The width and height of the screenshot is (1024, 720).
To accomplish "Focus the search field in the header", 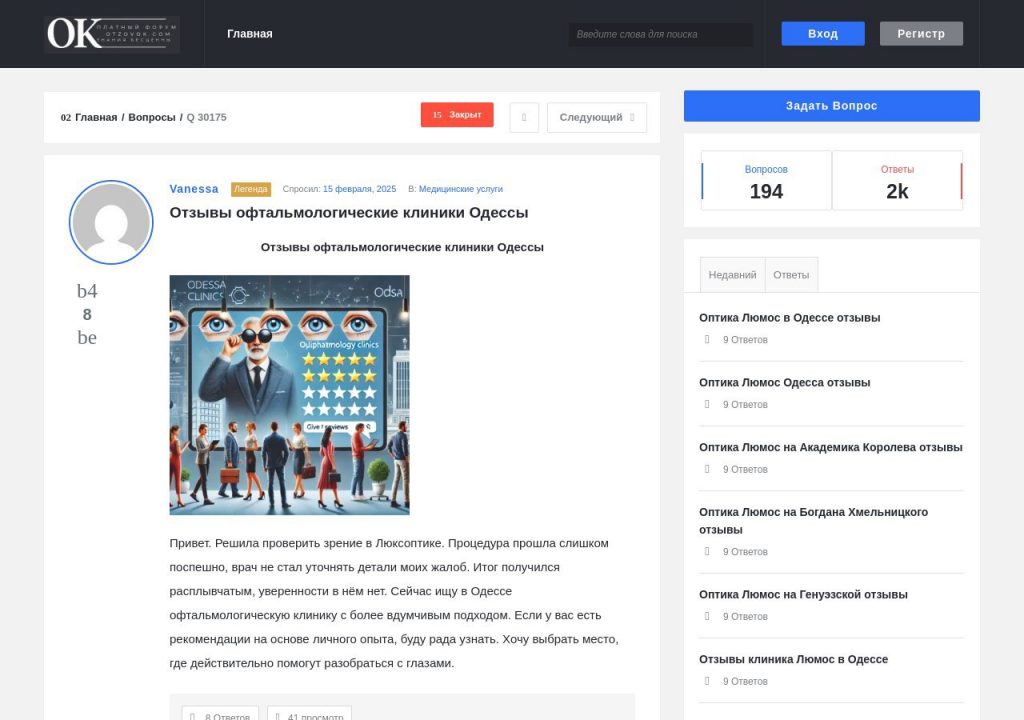I will click(x=660, y=34).
